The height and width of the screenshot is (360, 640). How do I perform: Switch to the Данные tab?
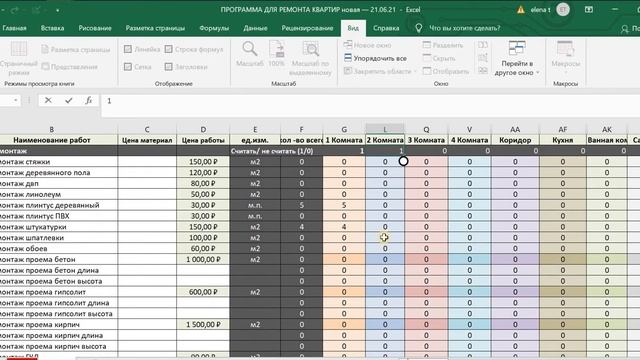255,28
